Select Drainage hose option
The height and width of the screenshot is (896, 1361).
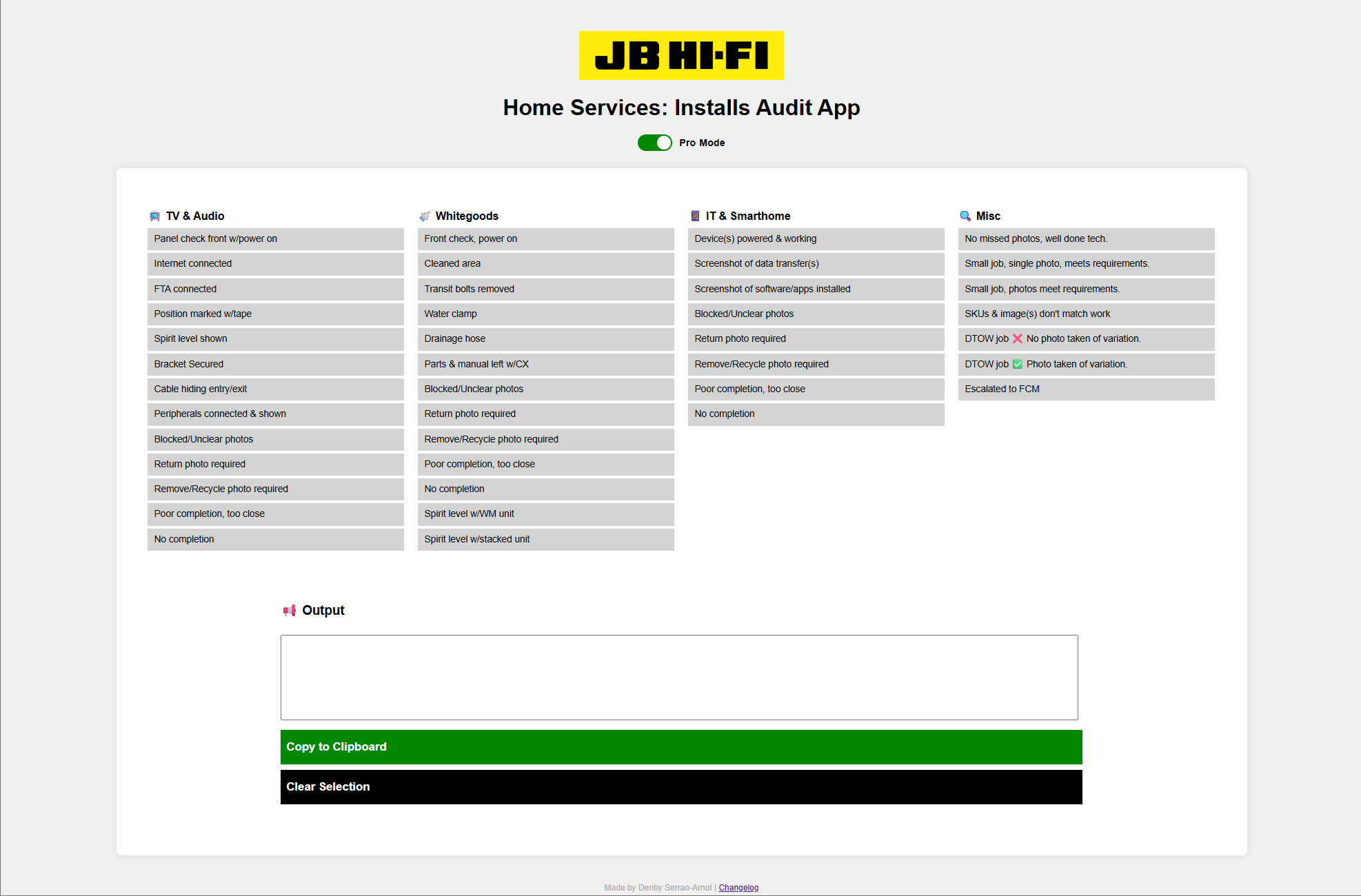tap(546, 339)
